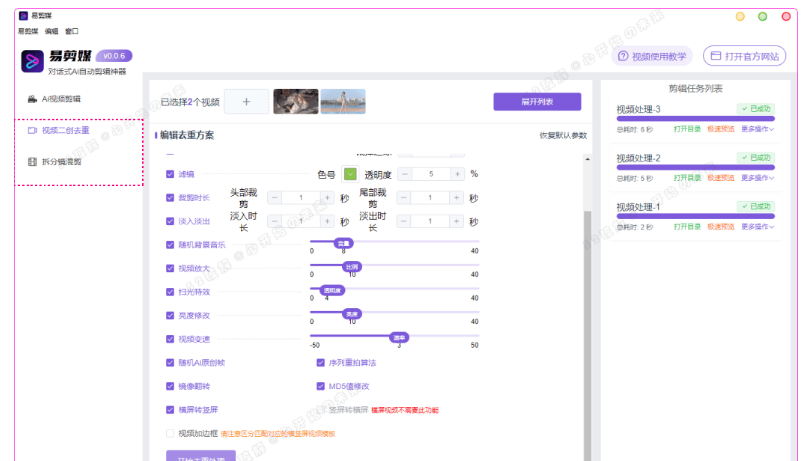Click 打开目录 for 视频处理-3
This screenshot has height=461, width=812.
click(687, 129)
